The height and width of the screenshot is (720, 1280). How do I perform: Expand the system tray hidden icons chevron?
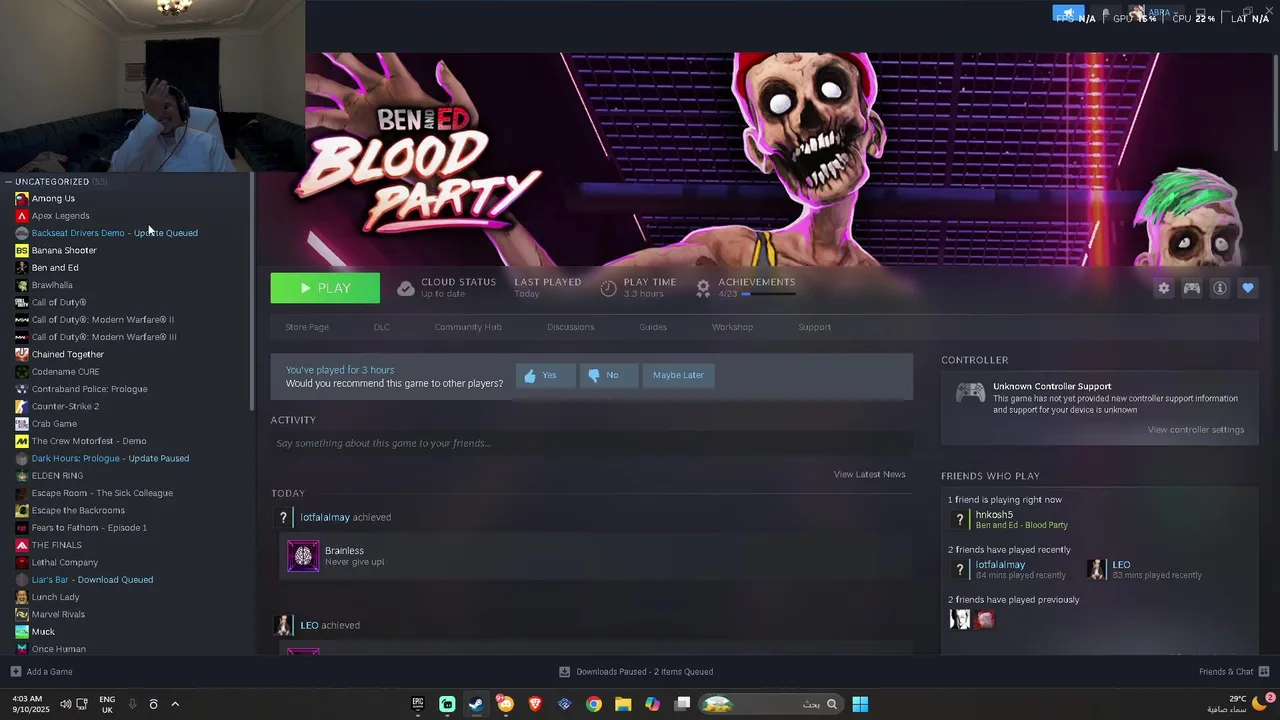[175, 704]
